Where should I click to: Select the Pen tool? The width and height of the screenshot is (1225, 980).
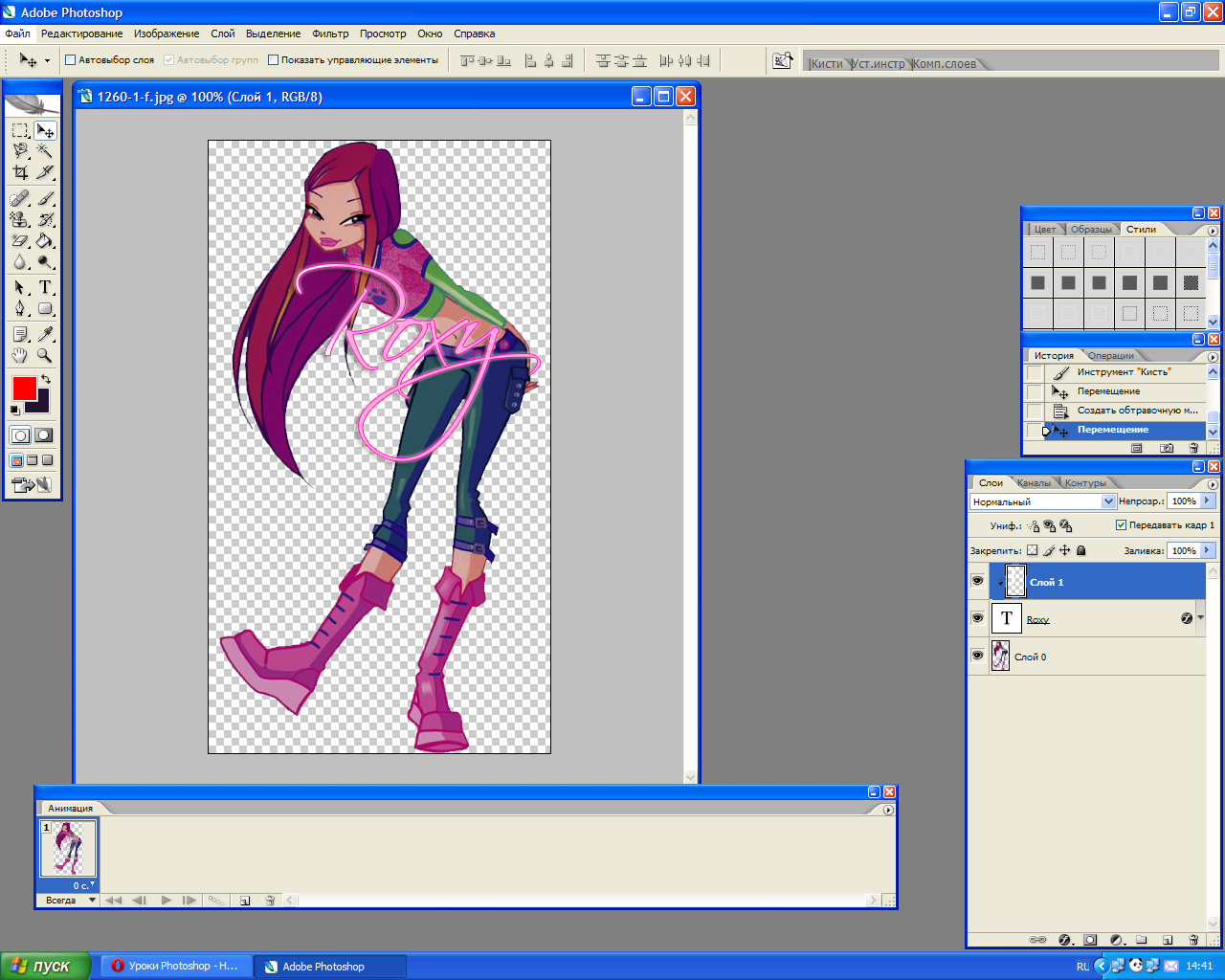(20, 308)
